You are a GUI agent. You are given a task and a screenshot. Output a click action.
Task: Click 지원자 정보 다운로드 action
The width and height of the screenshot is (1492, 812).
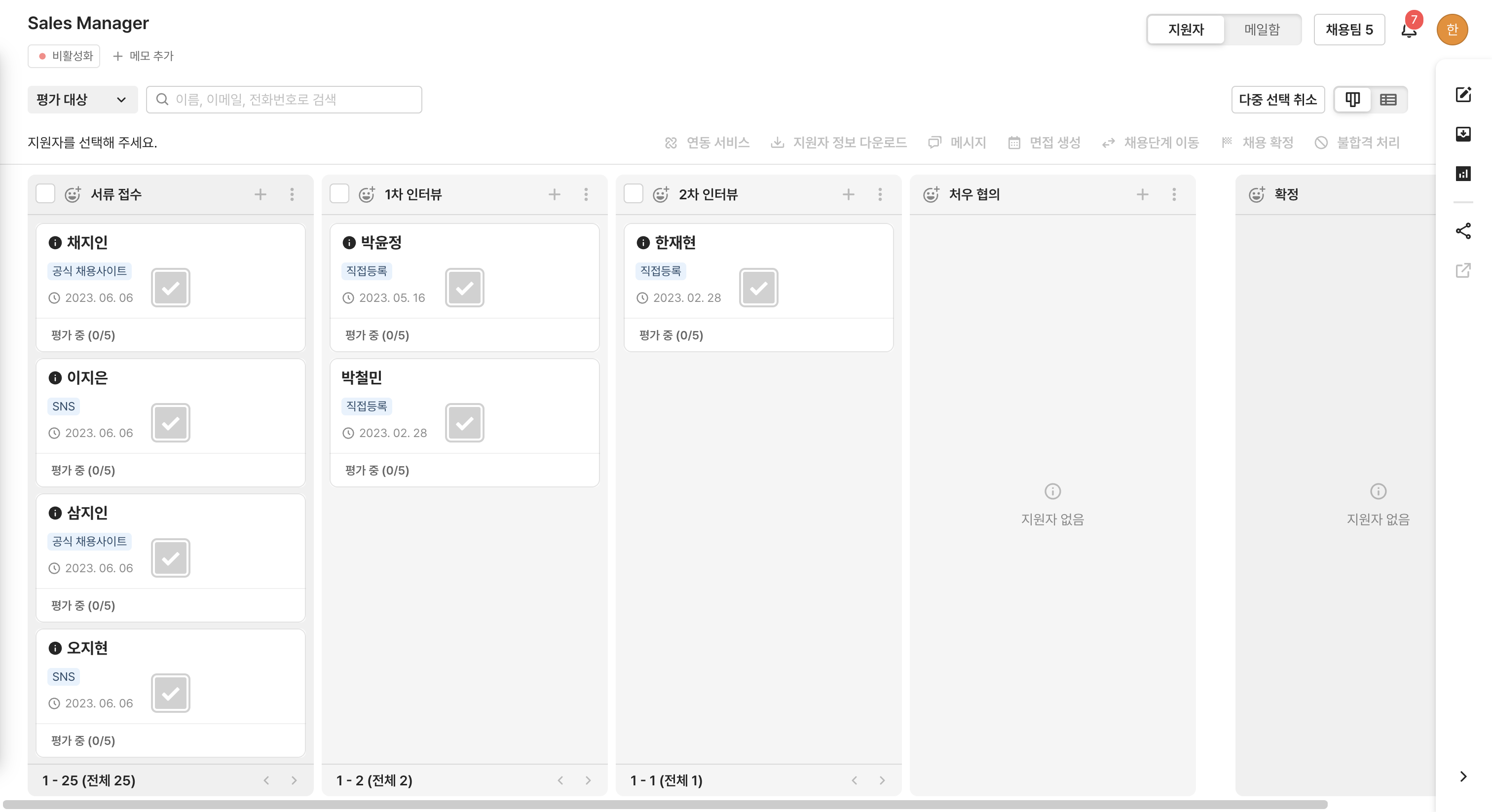click(x=839, y=143)
